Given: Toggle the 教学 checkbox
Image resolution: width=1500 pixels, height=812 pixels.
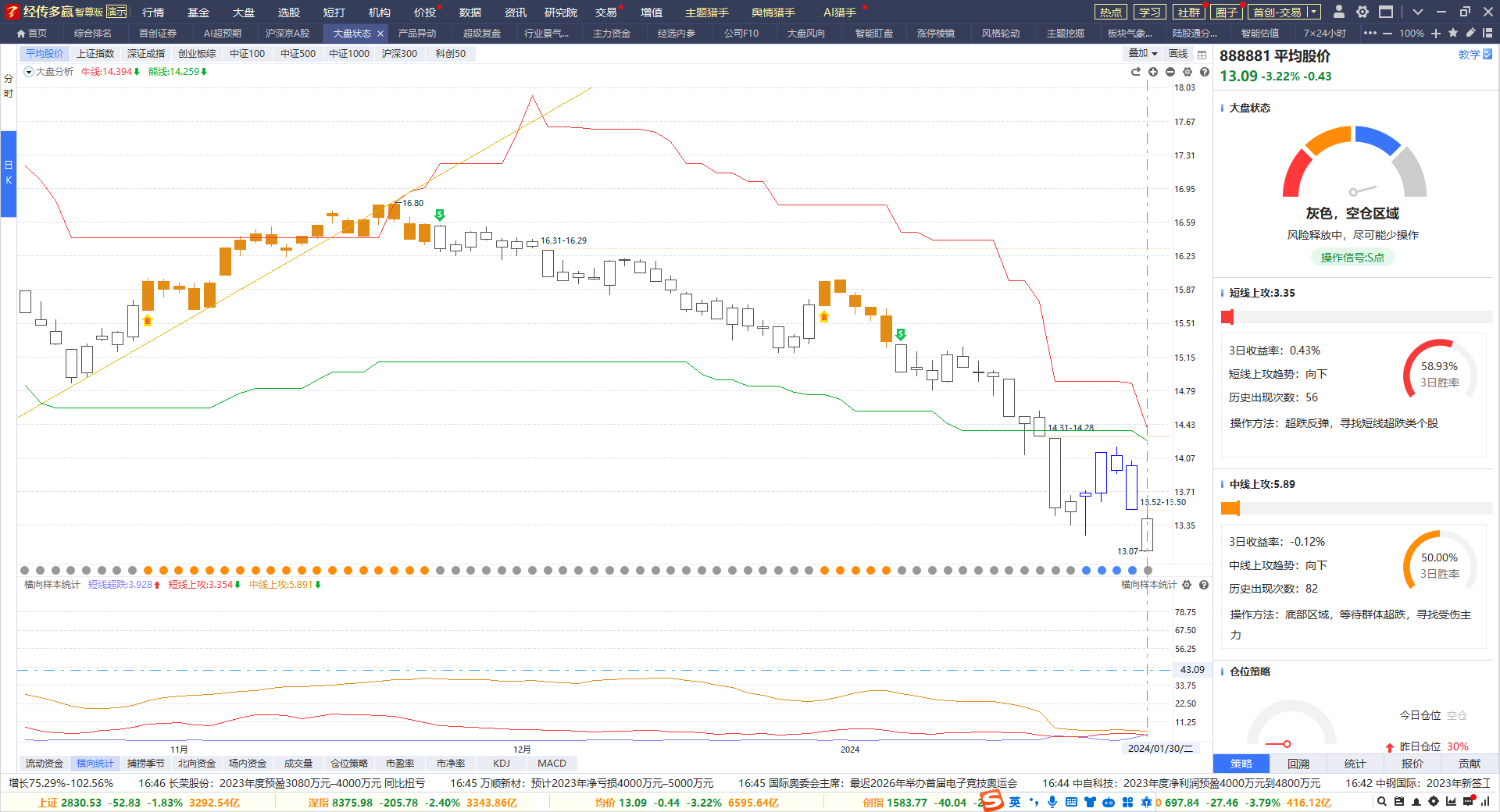Looking at the screenshot, I should [x=1487, y=55].
